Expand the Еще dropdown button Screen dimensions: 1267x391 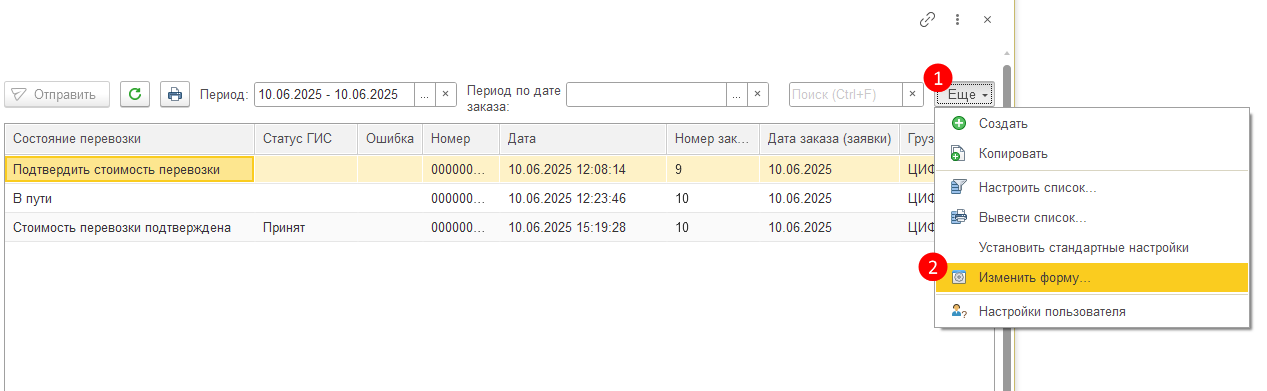click(x=965, y=94)
